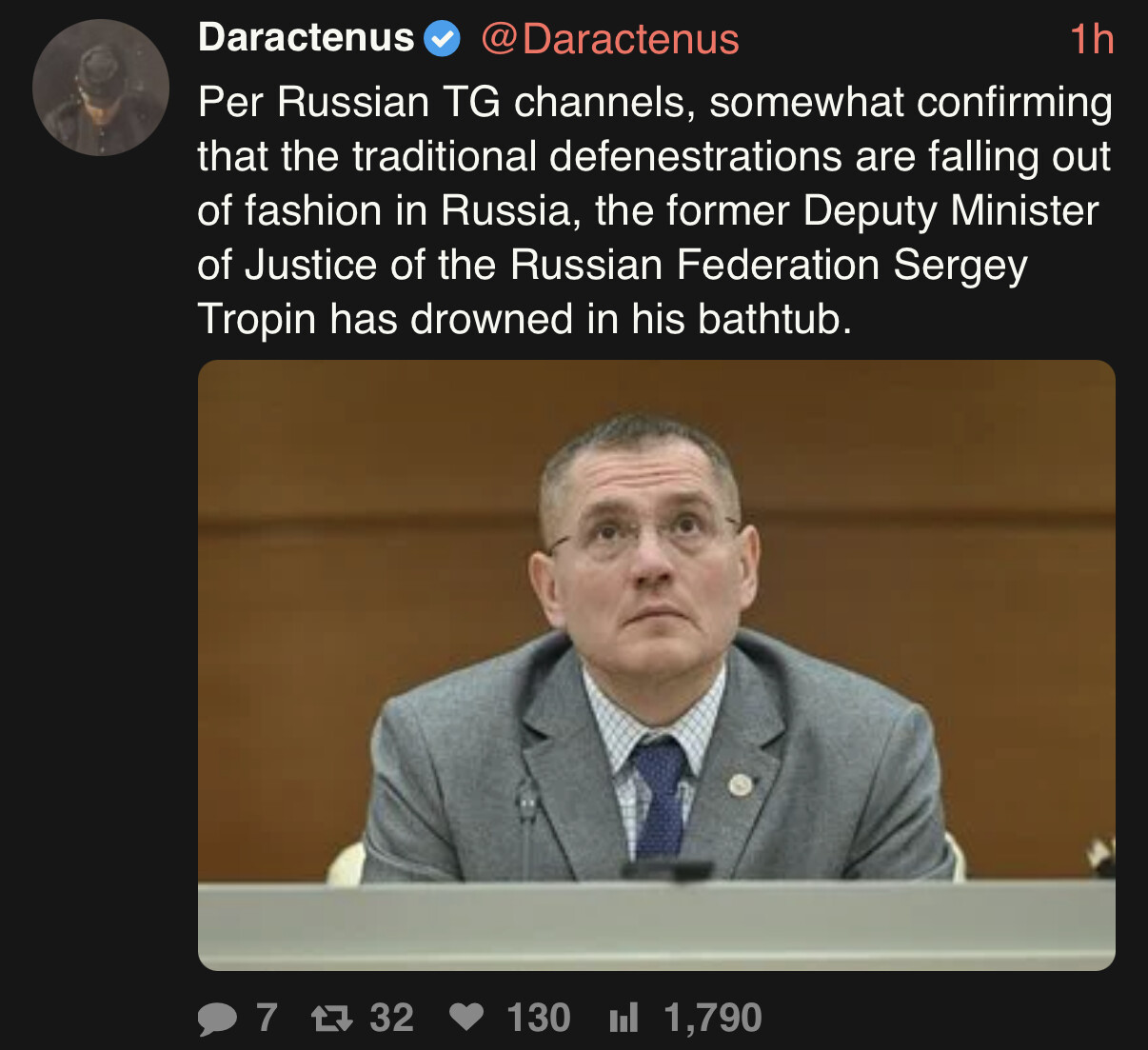The image size is (1148, 1050).
Task: Open the bold Daractenus display name
Action: click(x=306, y=38)
